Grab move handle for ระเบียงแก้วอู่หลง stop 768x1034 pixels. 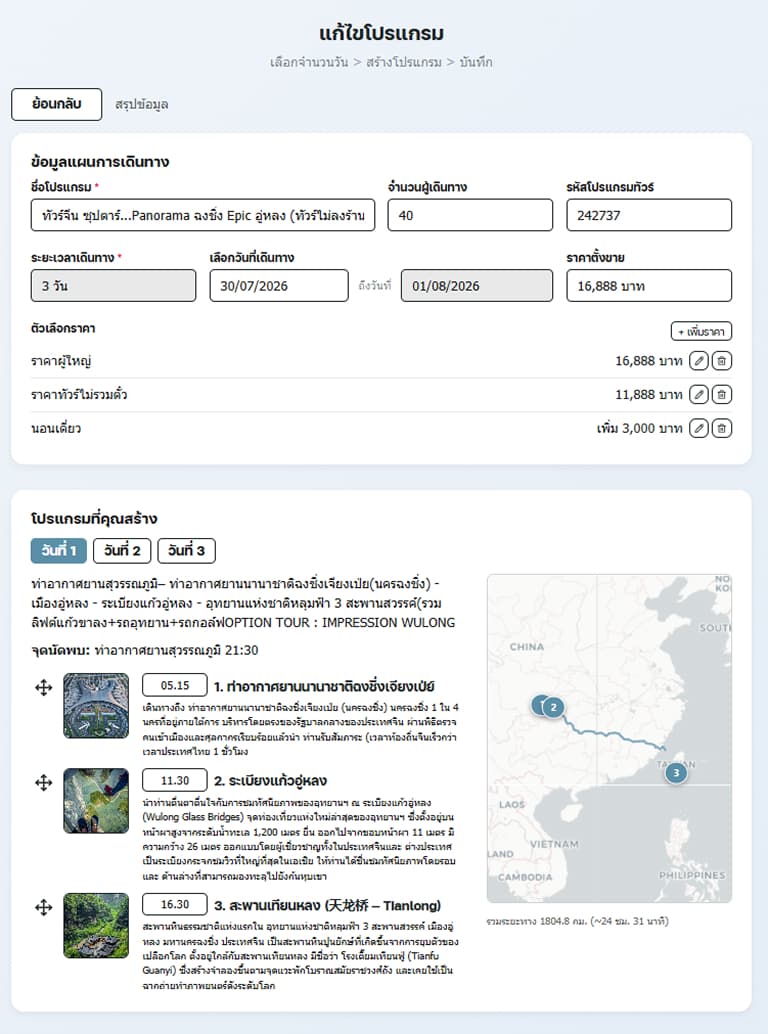tap(44, 783)
